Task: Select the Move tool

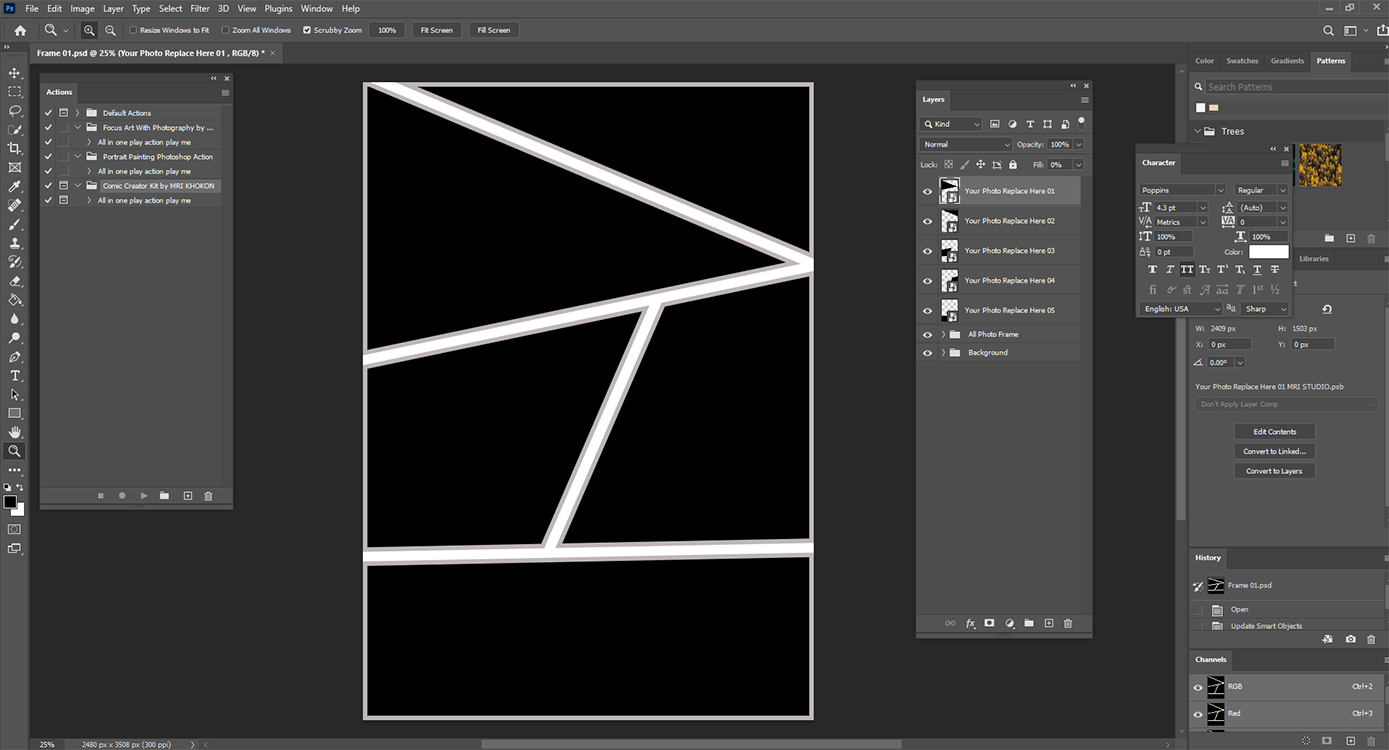Action: 14,73
